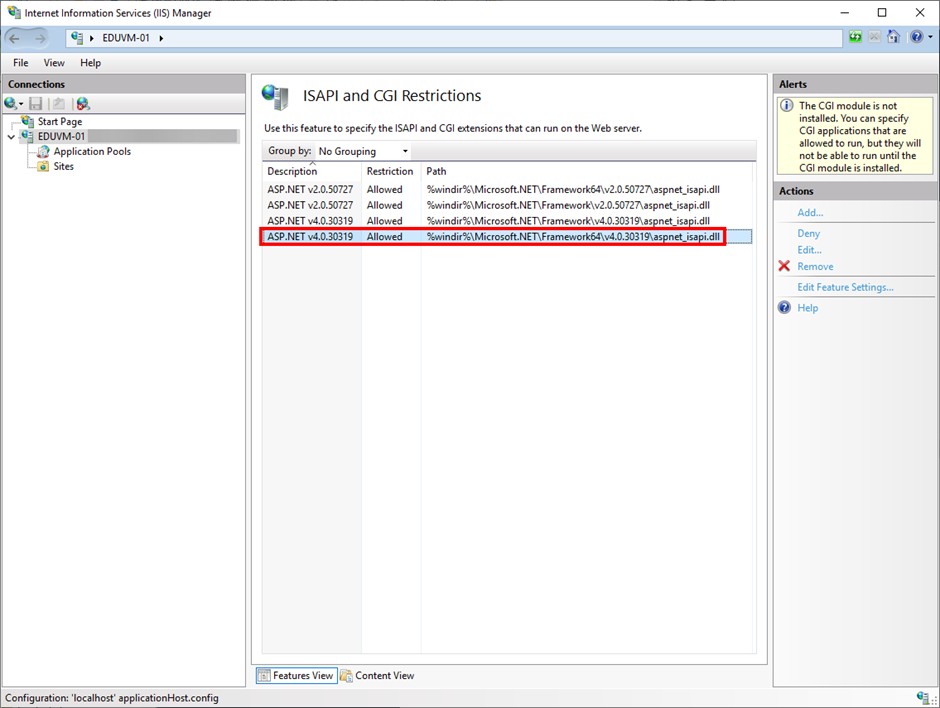Open Edit Feature Settings... link
The width and height of the screenshot is (940, 708).
pos(845,287)
